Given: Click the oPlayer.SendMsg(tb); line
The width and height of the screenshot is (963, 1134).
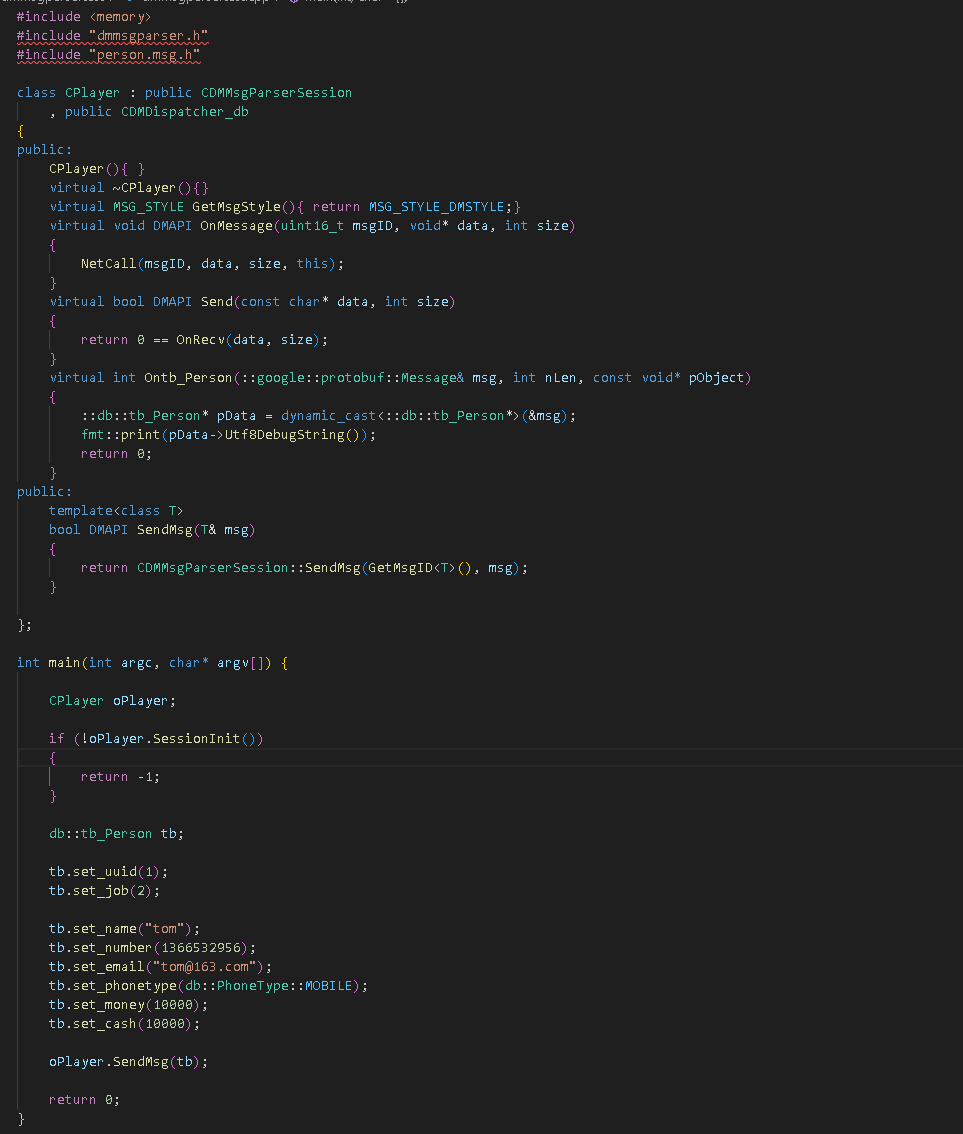Looking at the screenshot, I should (x=128, y=1062).
